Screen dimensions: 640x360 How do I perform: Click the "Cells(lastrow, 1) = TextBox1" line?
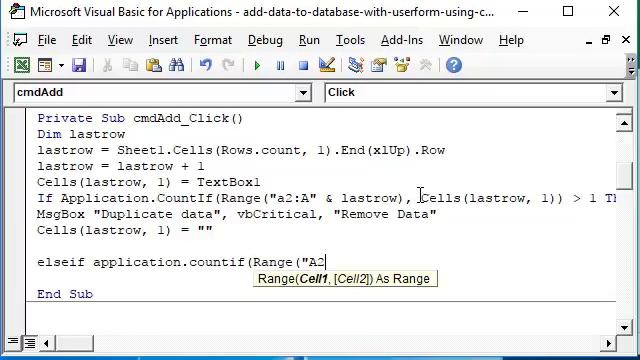coord(149,182)
